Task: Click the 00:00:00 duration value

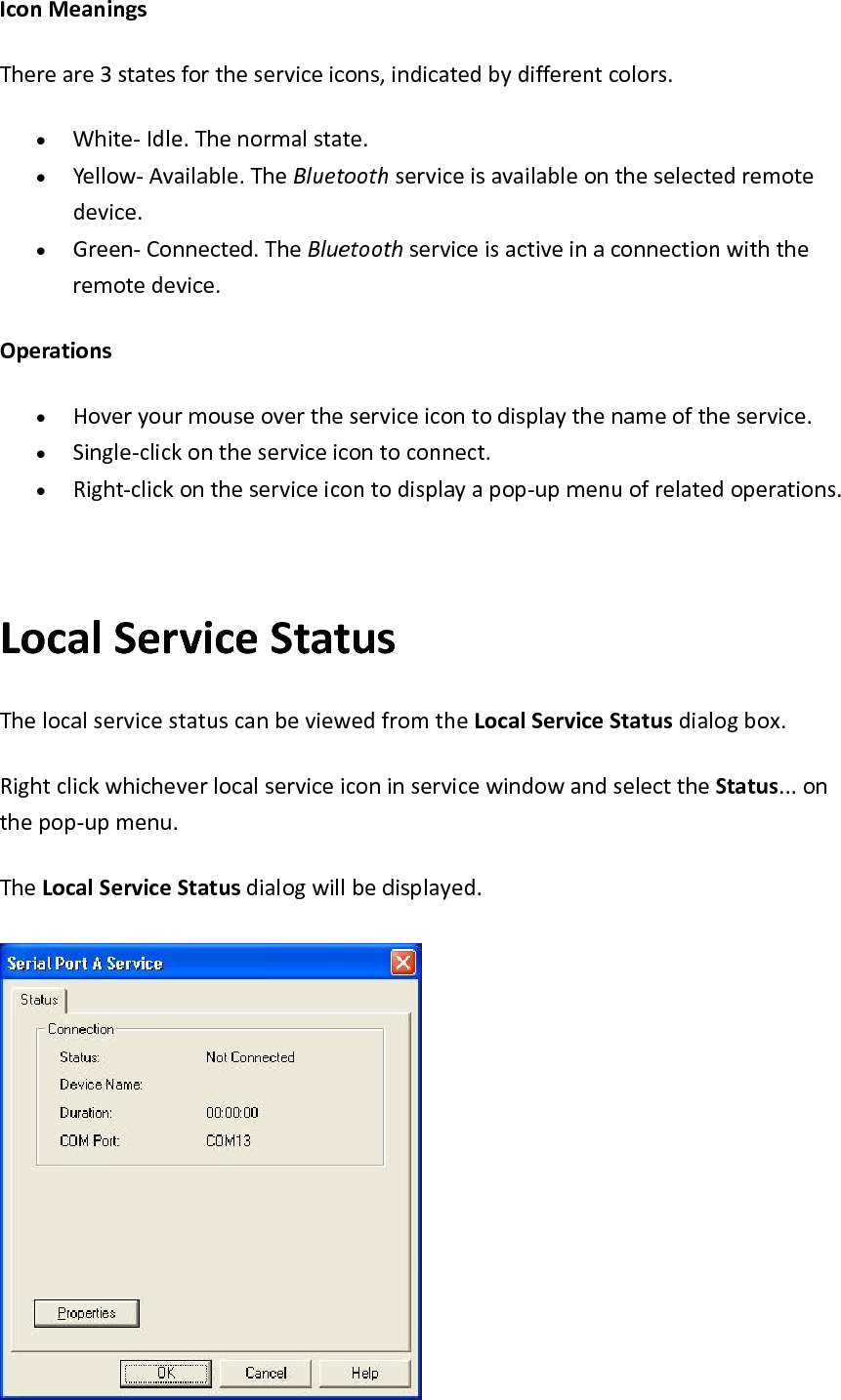Action: tap(232, 1112)
